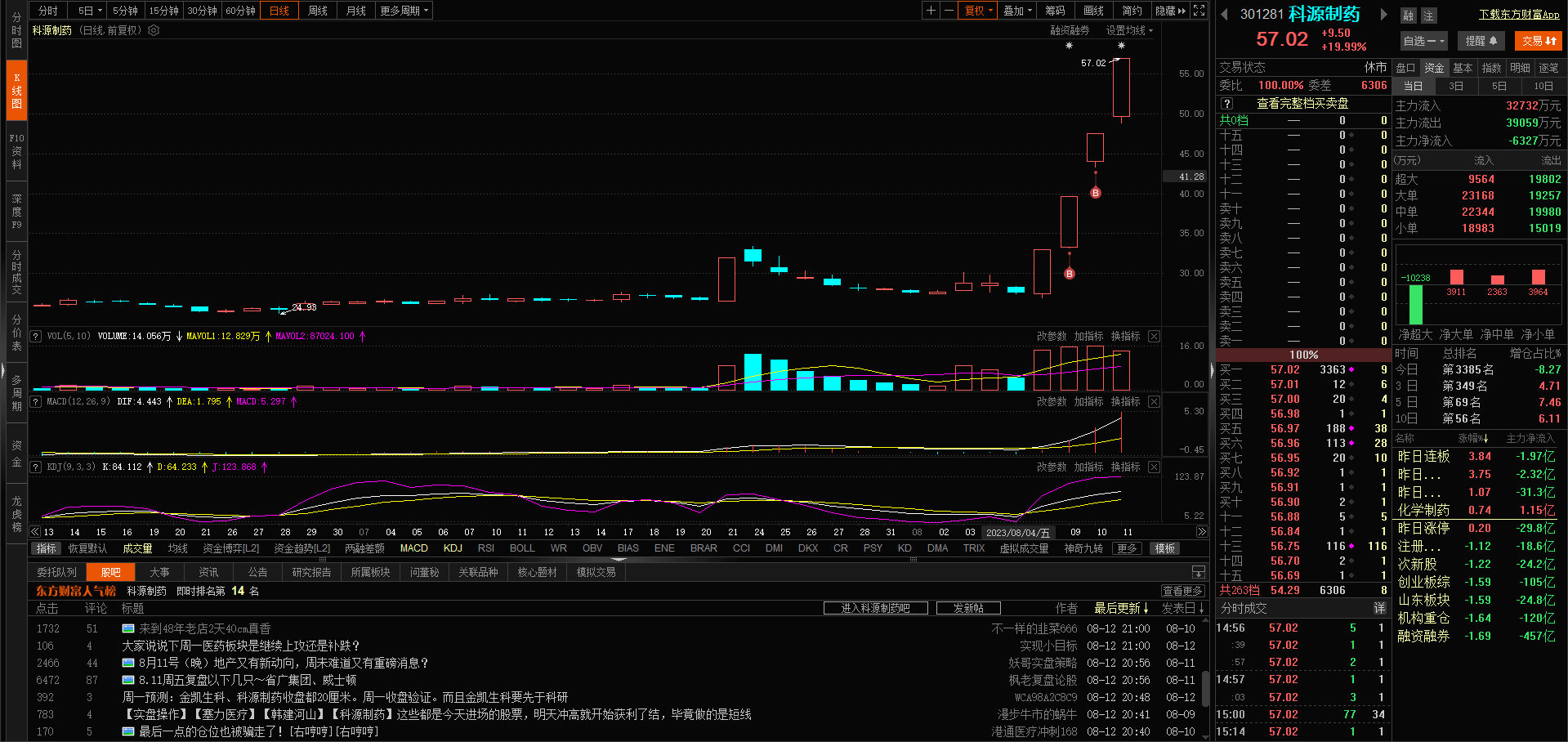The image size is (1568, 742).
Task: Close the KDJ indicator panel
Action: pos(1154,467)
